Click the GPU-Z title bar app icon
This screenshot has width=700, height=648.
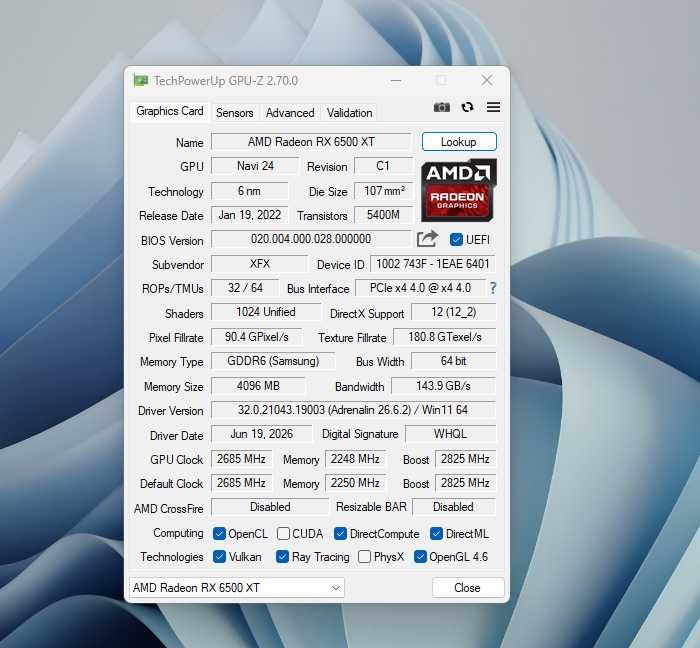tap(140, 81)
